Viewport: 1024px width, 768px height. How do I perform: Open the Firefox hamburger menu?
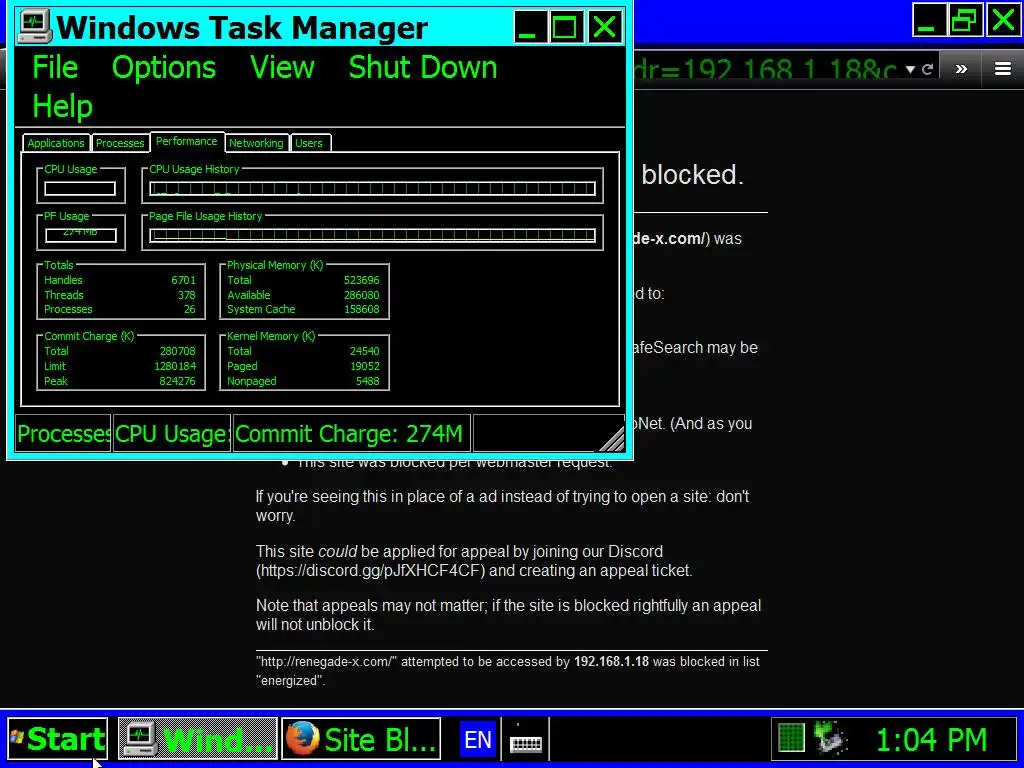(1003, 69)
